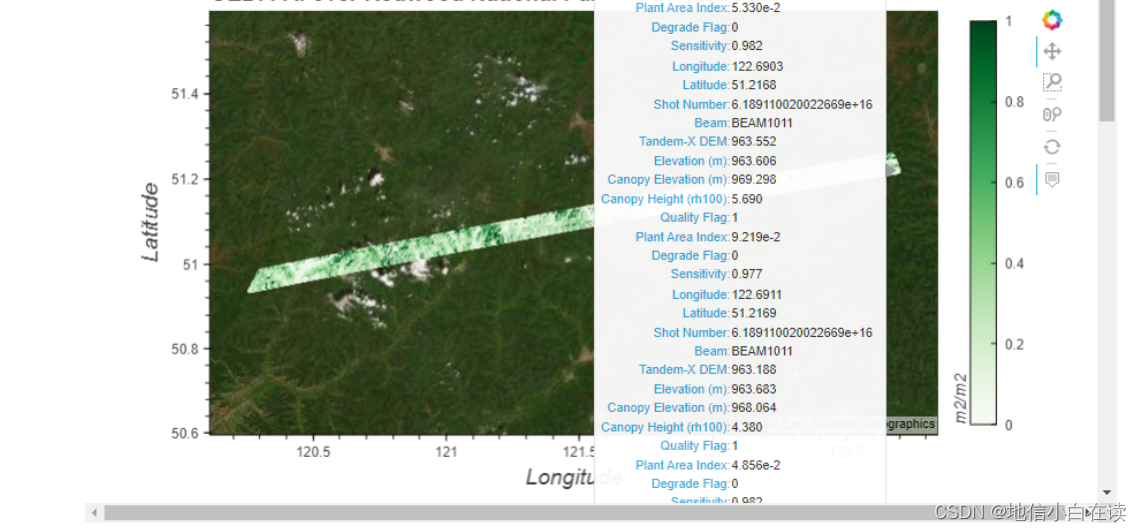This screenshot has width=1142, height=531.
Task: Click the vertical scrollbar down arrow
Action: (x=1107, y=493)
